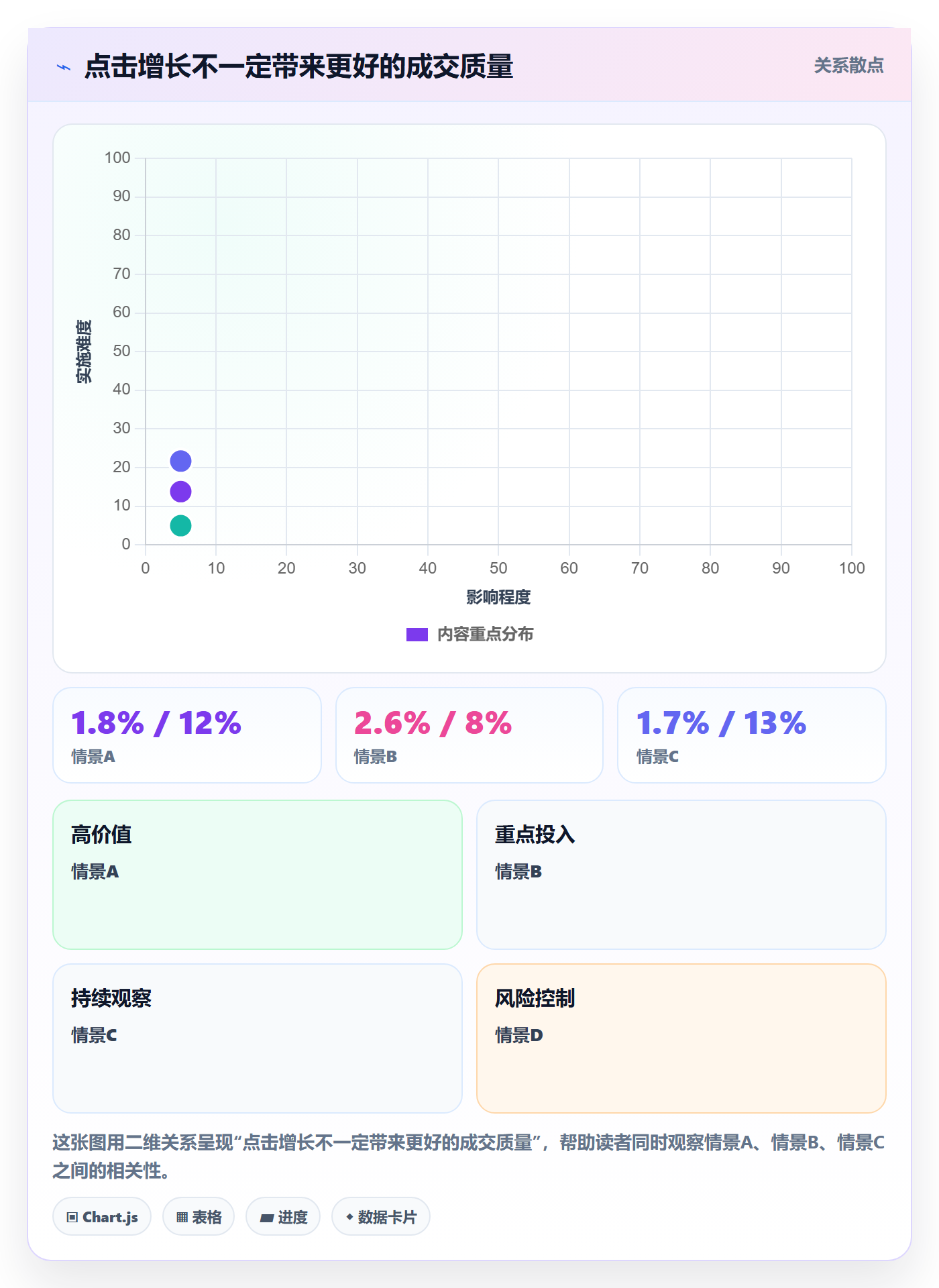Click the 表格 tag chip
This screenshot has height=1288, width=939.
199,1217
